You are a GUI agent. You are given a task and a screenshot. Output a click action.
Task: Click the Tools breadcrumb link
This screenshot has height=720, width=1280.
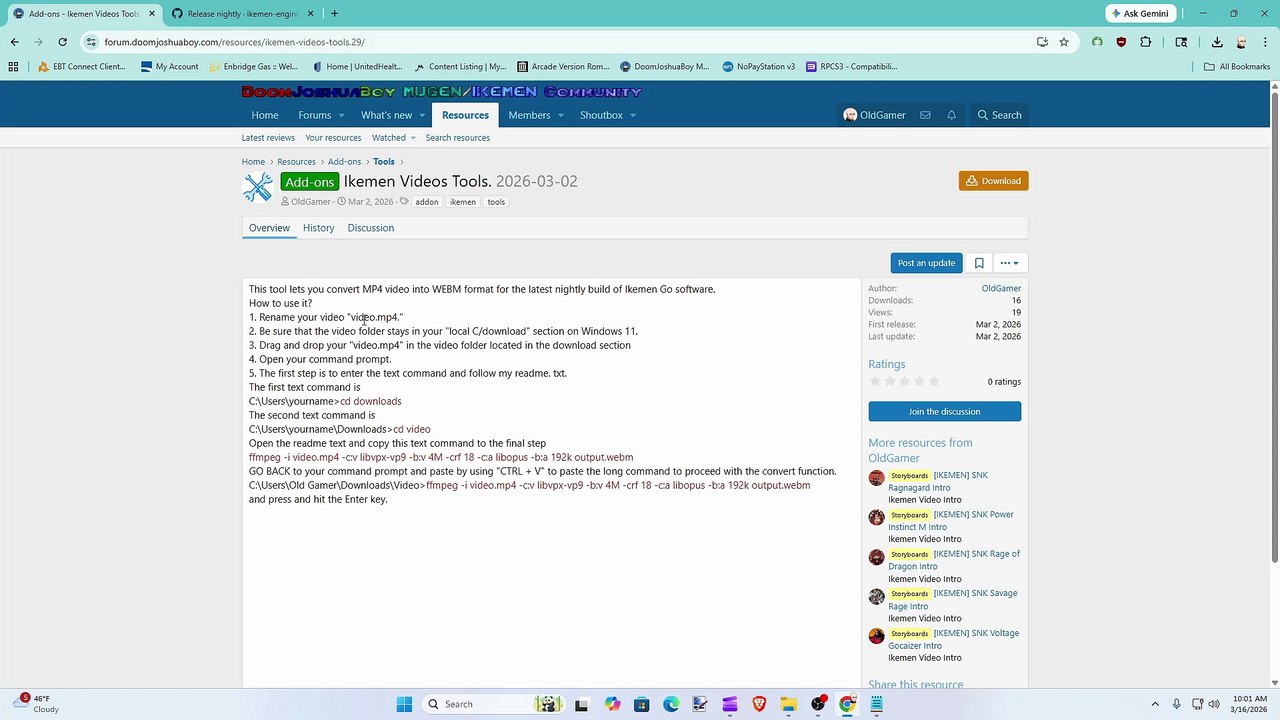(x=383, y=162)
